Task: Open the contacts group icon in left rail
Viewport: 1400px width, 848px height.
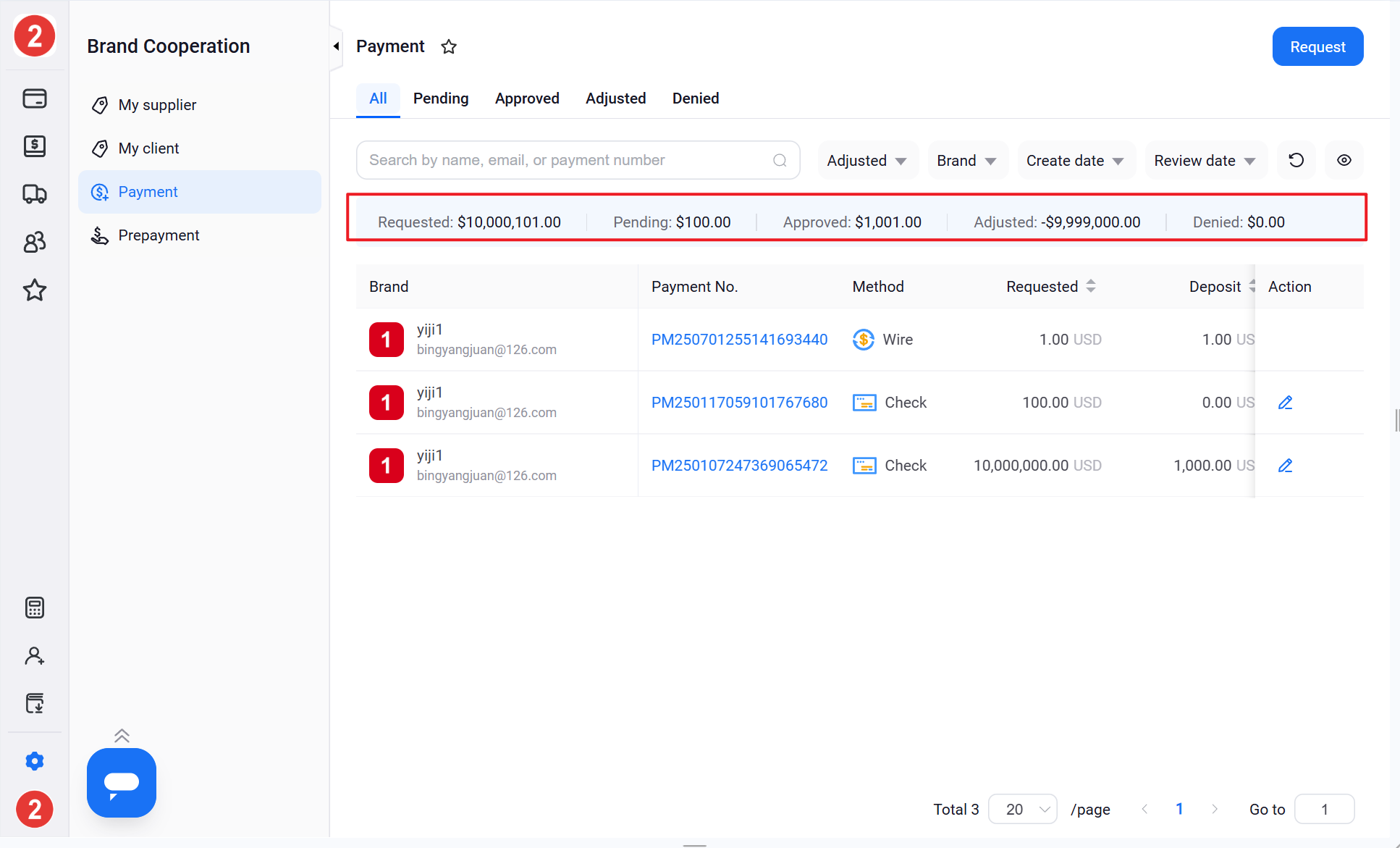Action: (35, 242)
